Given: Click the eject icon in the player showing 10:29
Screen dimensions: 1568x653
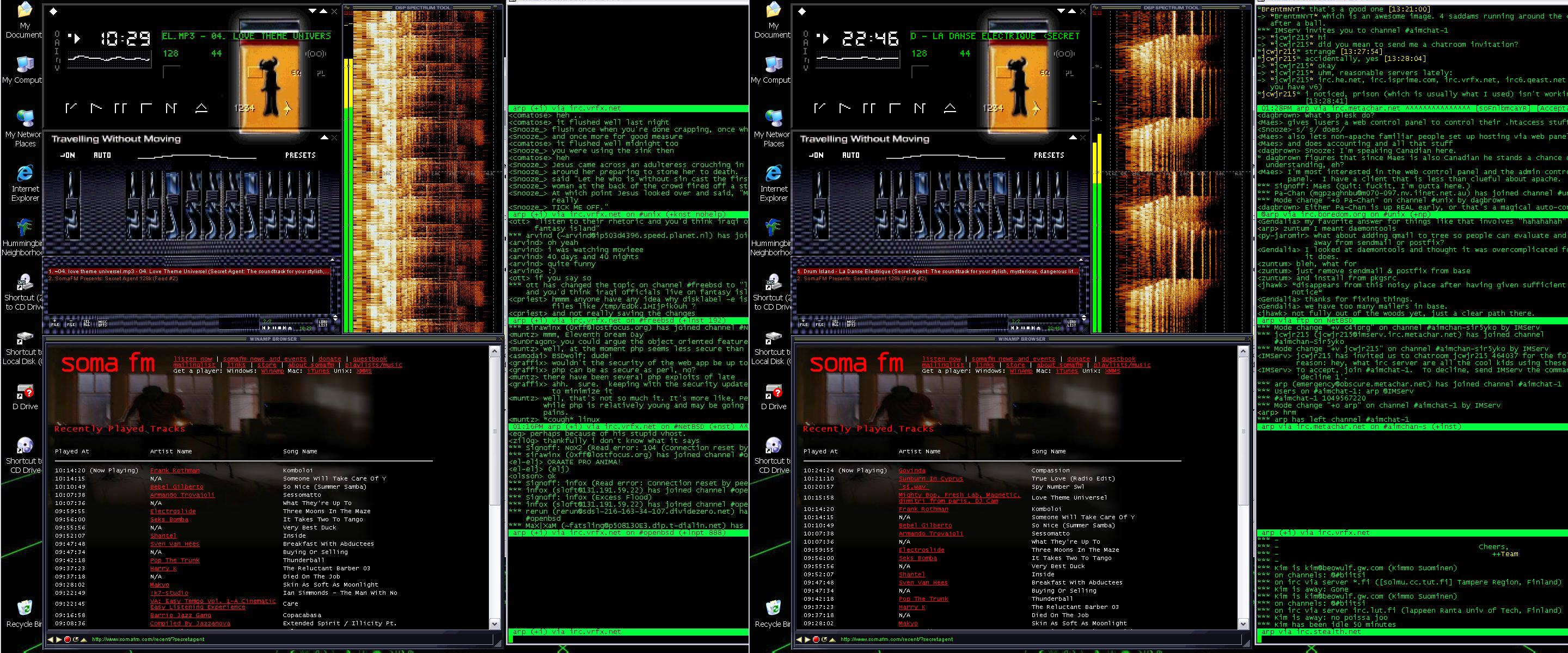Looking at the screenshot, I should [x=201, y=108].
